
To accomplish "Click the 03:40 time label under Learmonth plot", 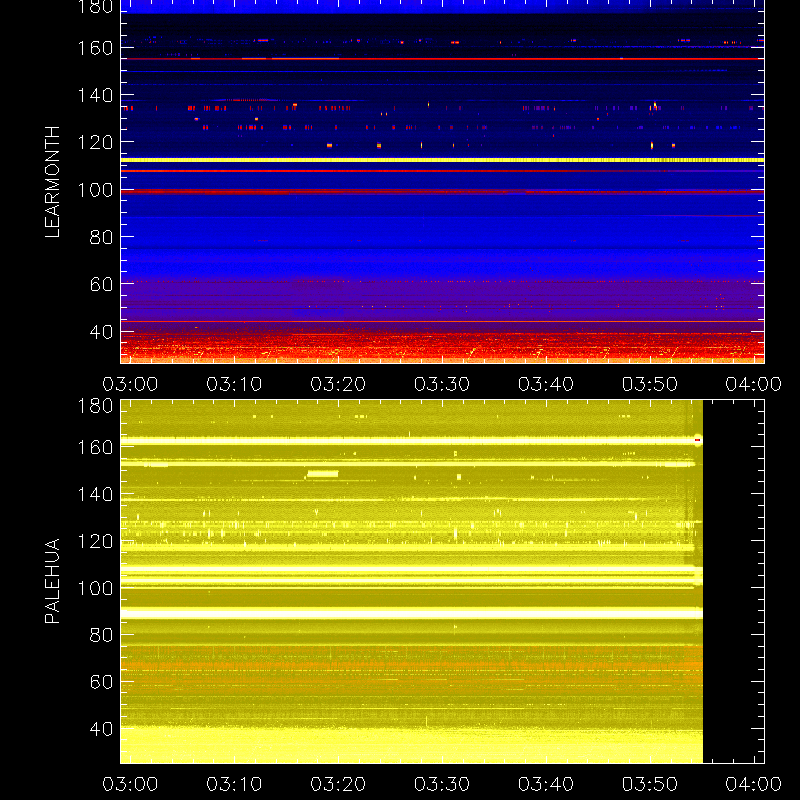I will [x=546, y=384].
